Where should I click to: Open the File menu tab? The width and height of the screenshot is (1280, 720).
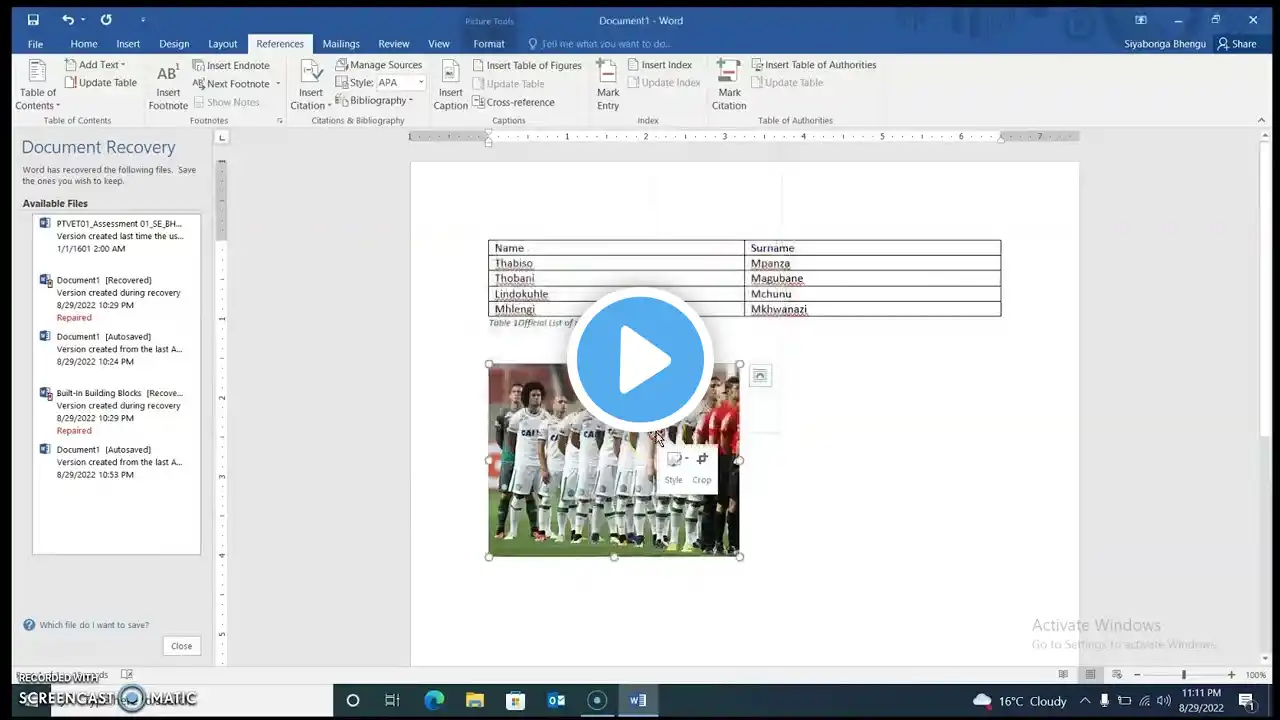[35, 44]
